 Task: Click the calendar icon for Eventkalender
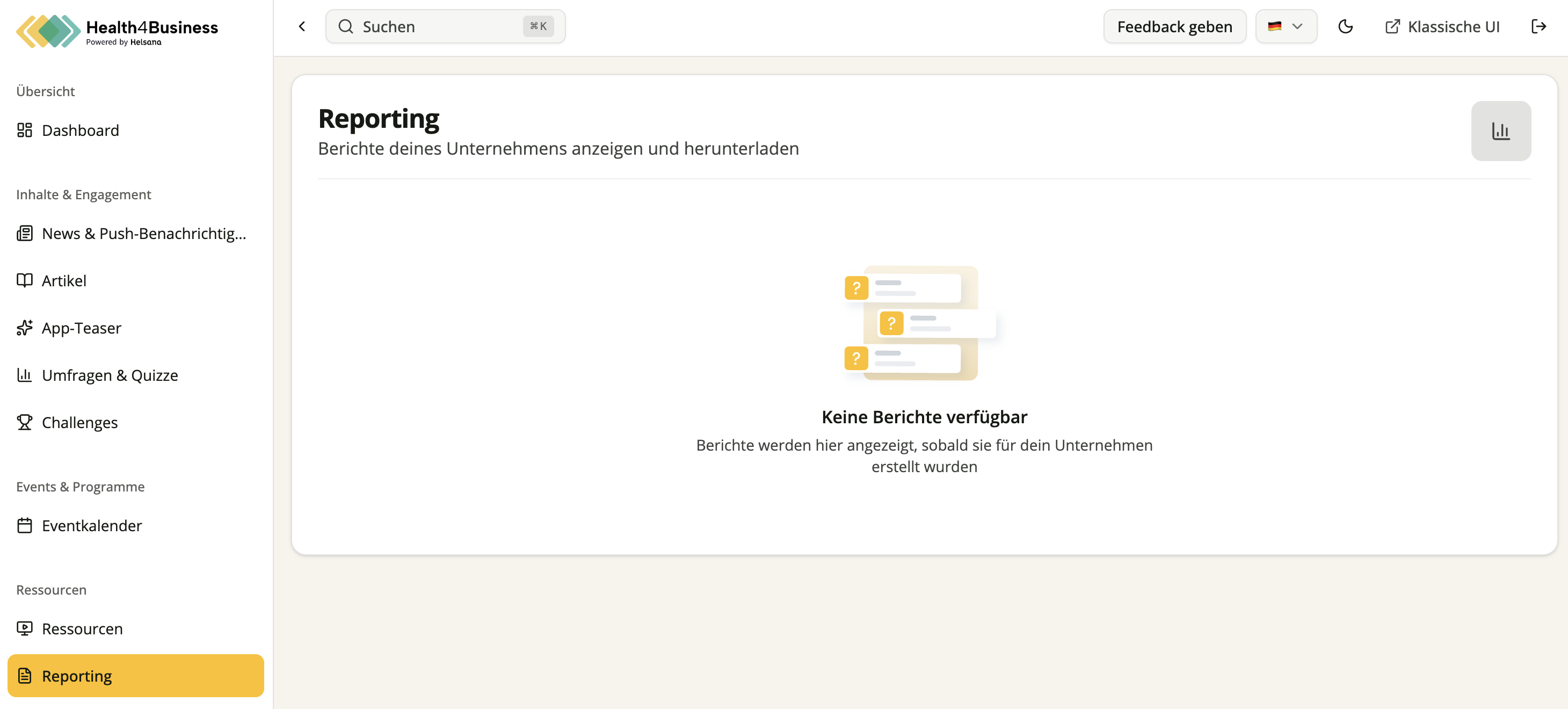coord(24,525)
